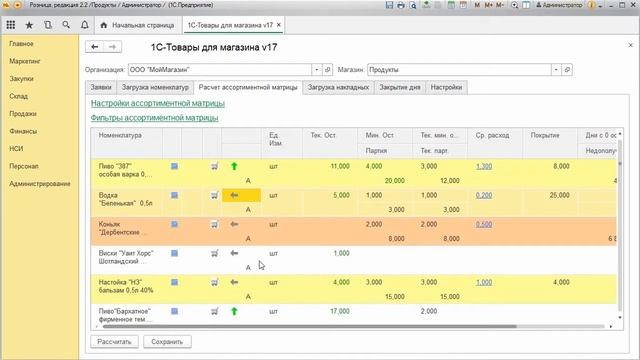Open the Организация field open-link button

tap(327, 70)
